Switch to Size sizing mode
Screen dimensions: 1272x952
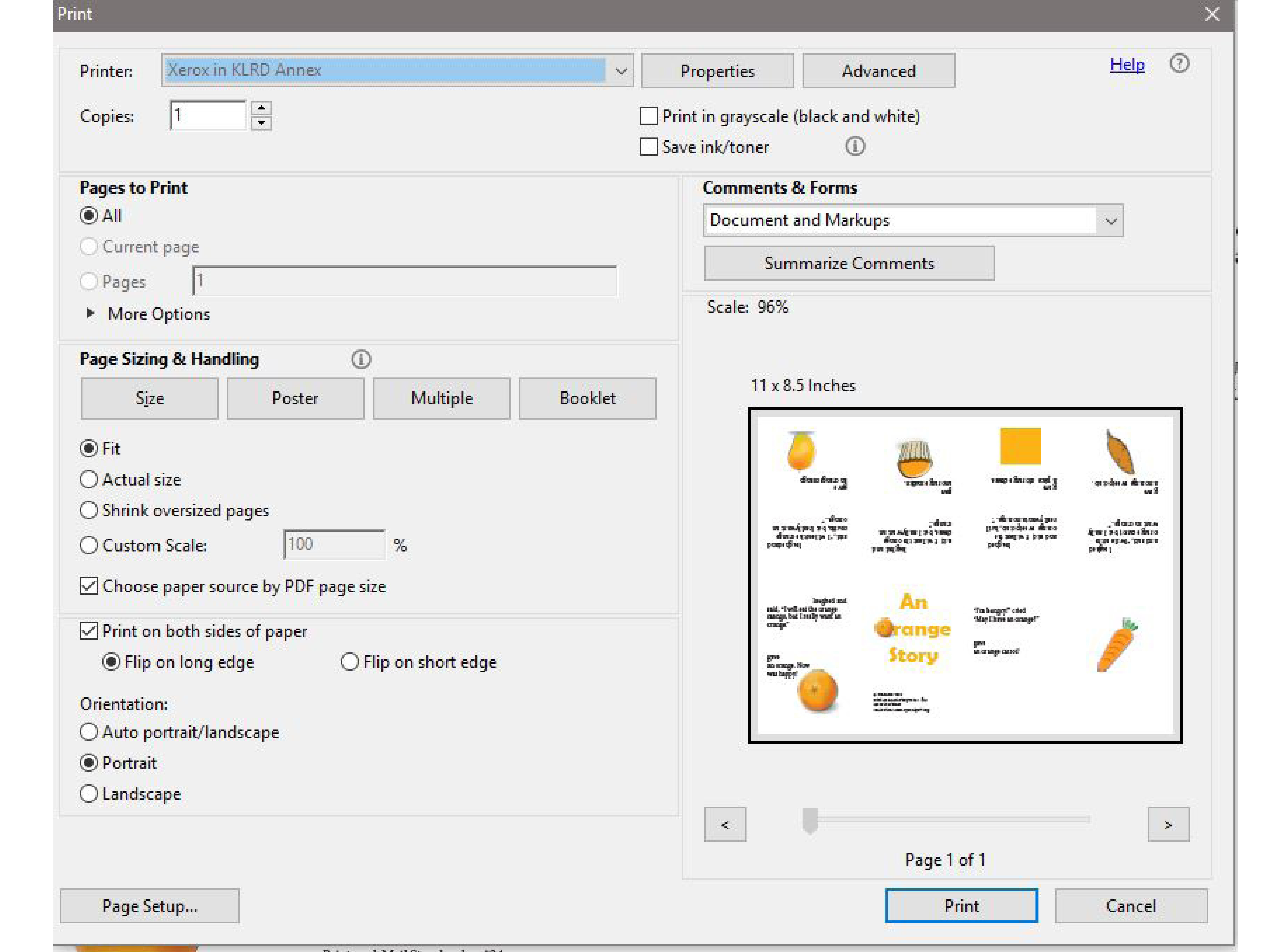point(149,398)
